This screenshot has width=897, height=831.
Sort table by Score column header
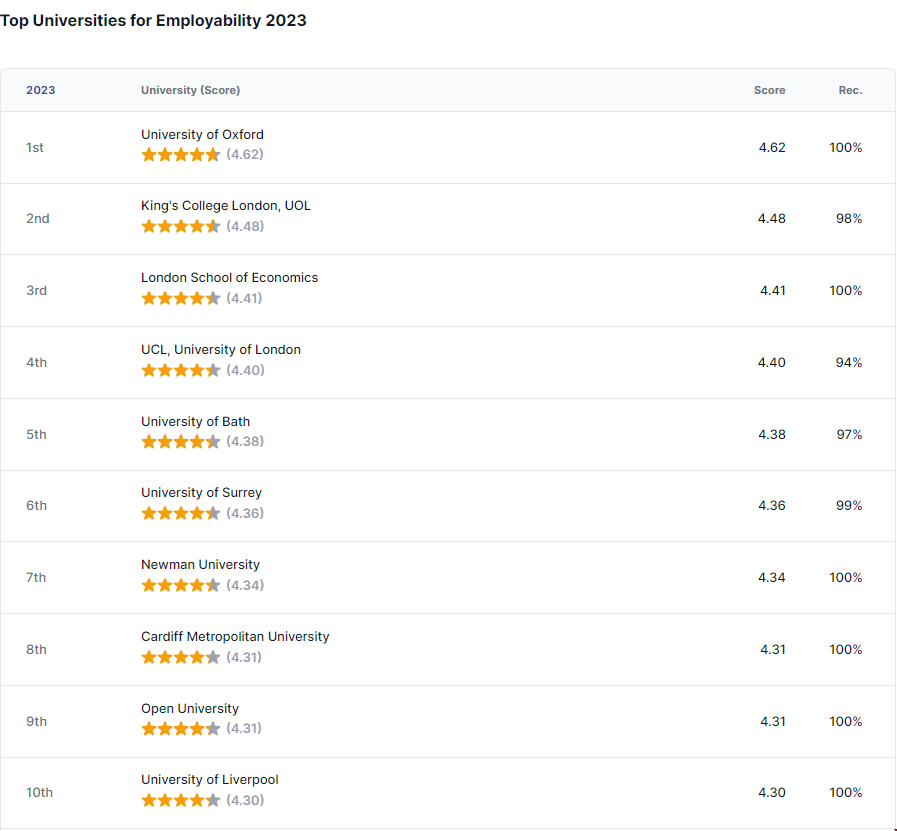point(769,90)
